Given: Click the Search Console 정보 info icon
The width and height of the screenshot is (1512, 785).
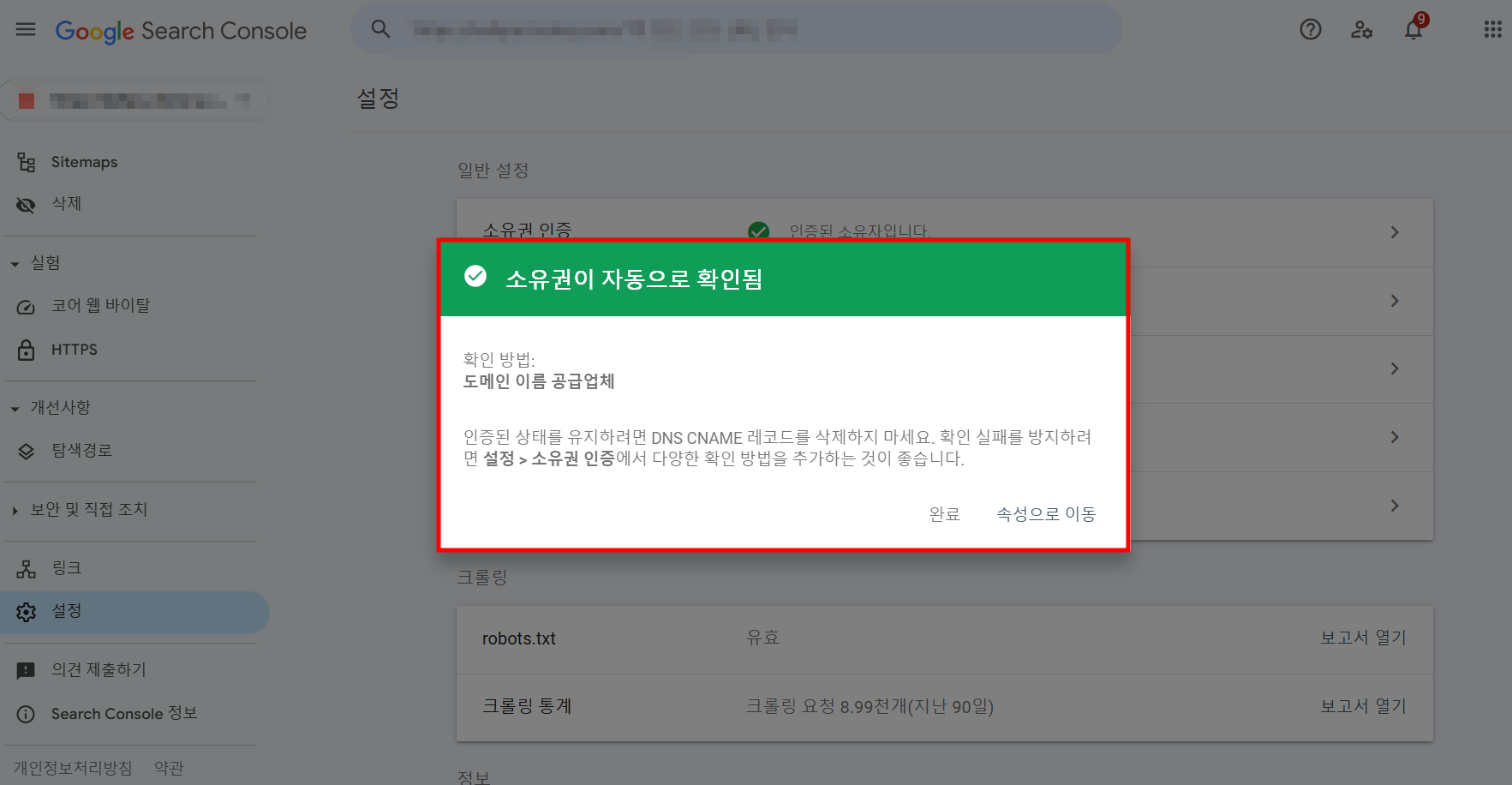Looking at the screenshot, I should click(27, 714).
